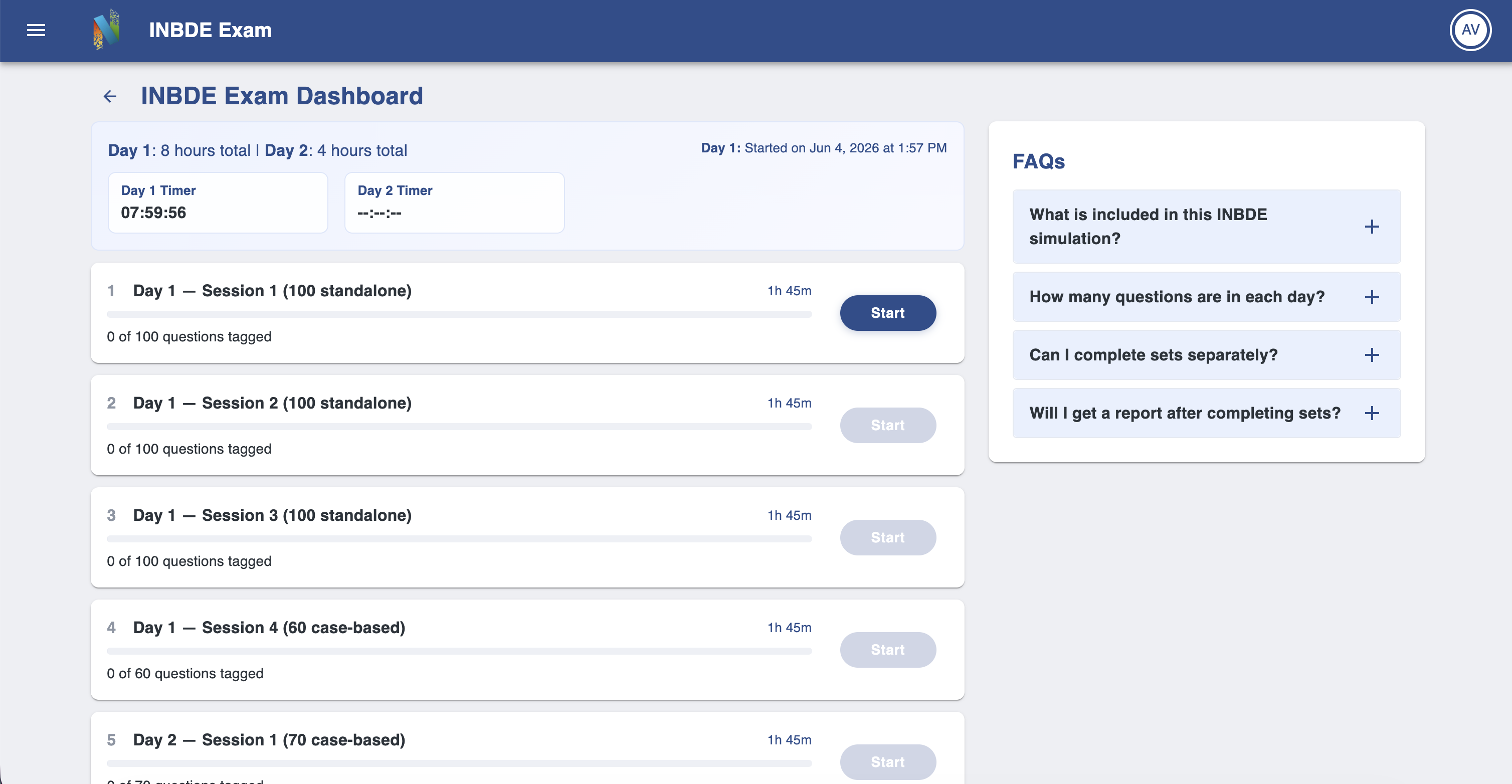The width and height of the screenshot is (1512, 784).
Task: Click the disabled Start for Session 4 case-based
Action: point(887,650)
